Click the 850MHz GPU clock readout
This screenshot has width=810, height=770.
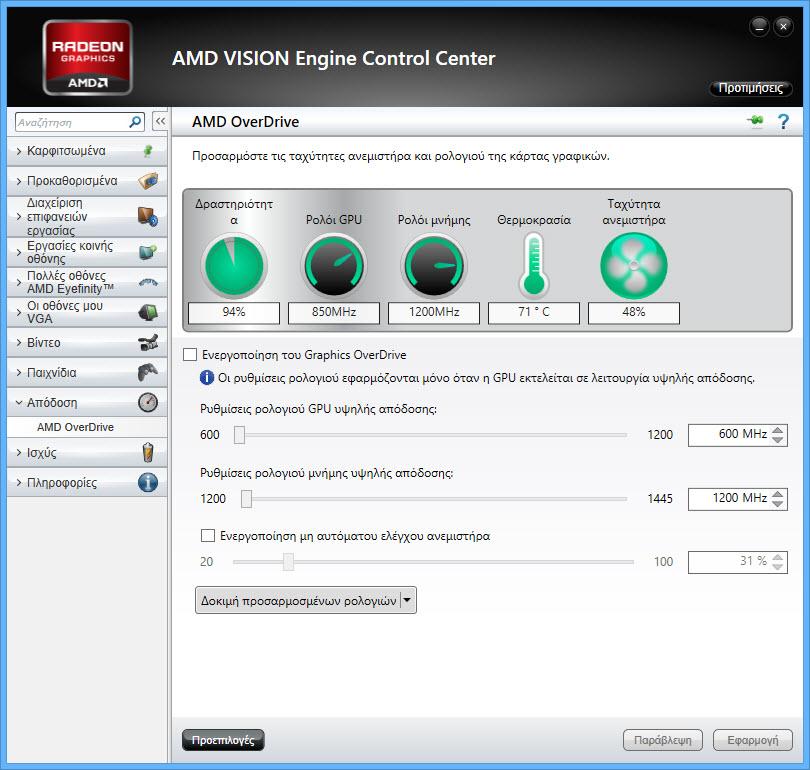(x=334, y=312)
